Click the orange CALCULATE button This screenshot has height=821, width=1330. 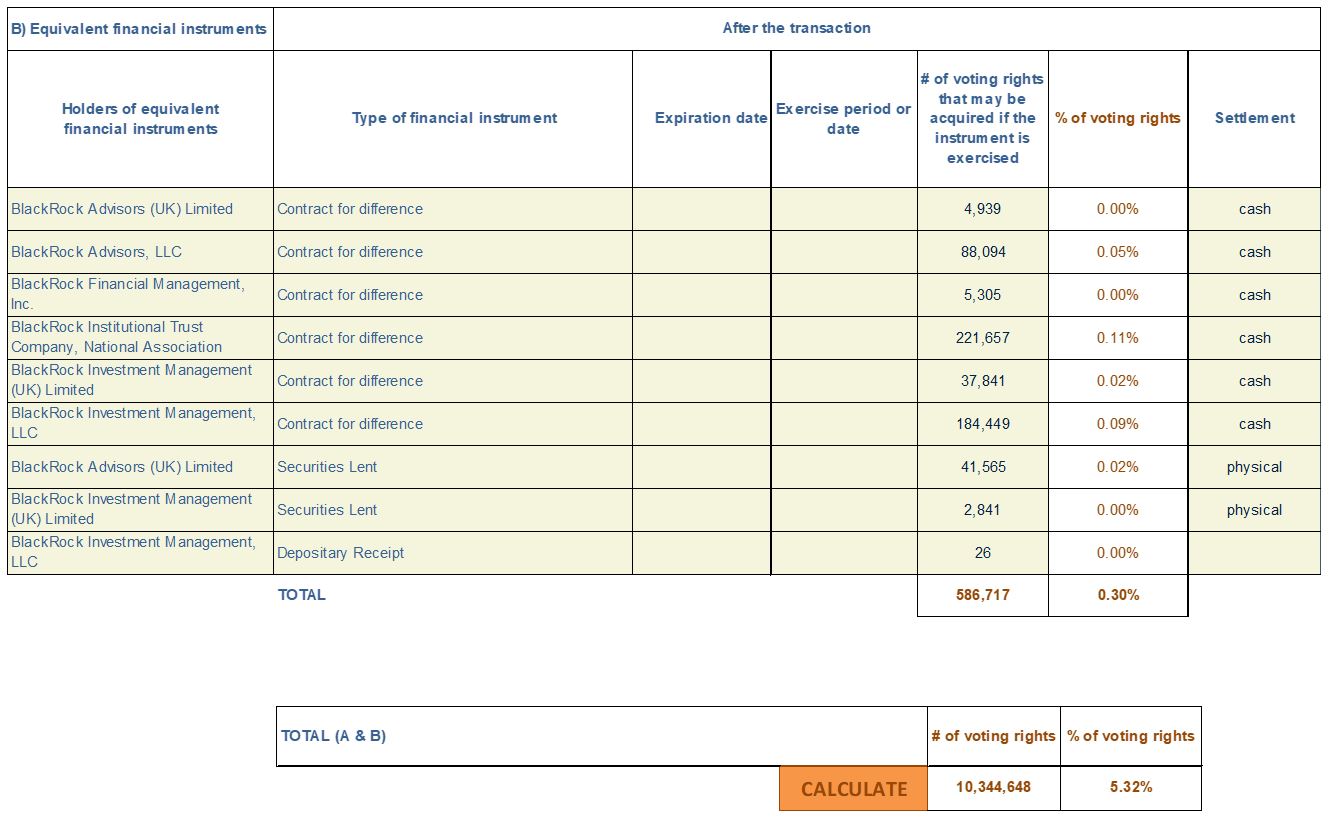click(x=853, y=788)
